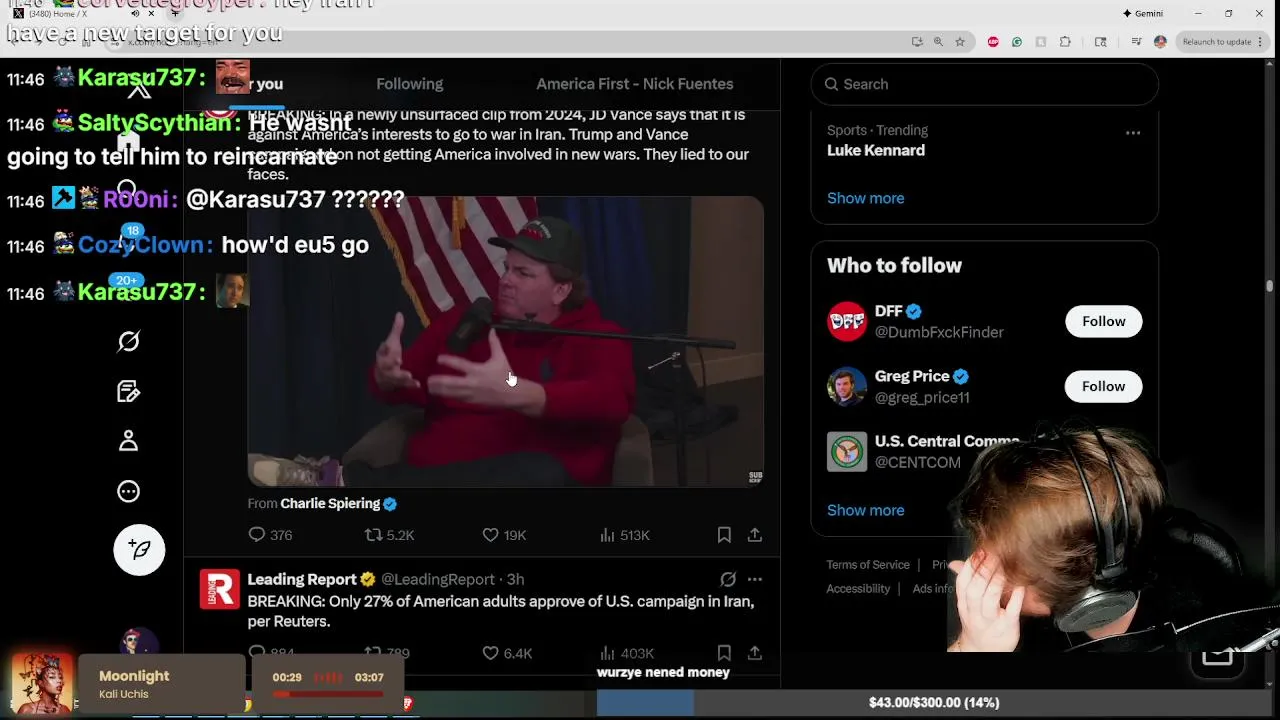Open DFF profile avatar
The width and height of the screenshot is (1280, 720).
point(847,321)
